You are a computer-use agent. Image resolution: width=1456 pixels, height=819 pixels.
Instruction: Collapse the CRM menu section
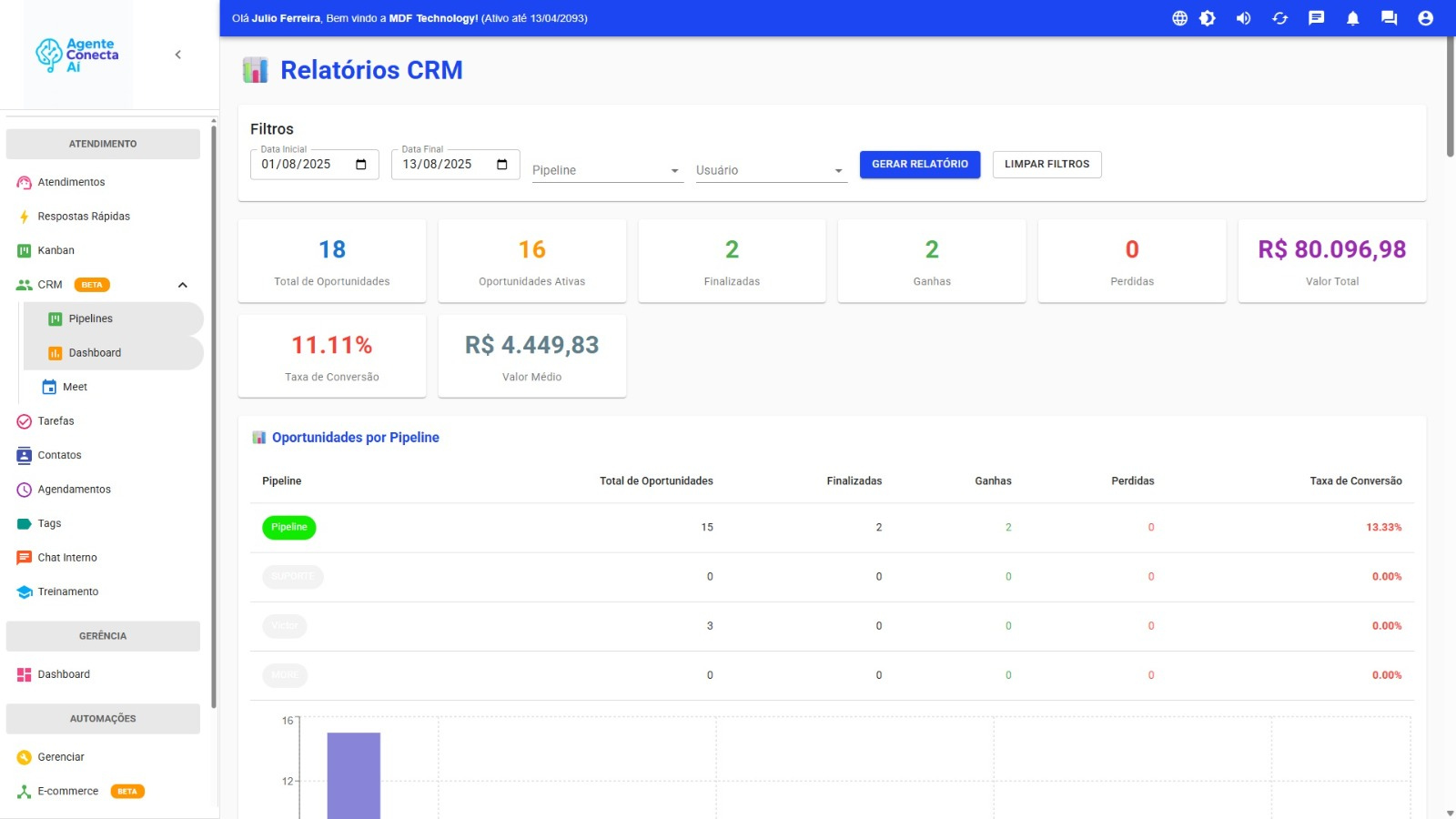point(182,285)
